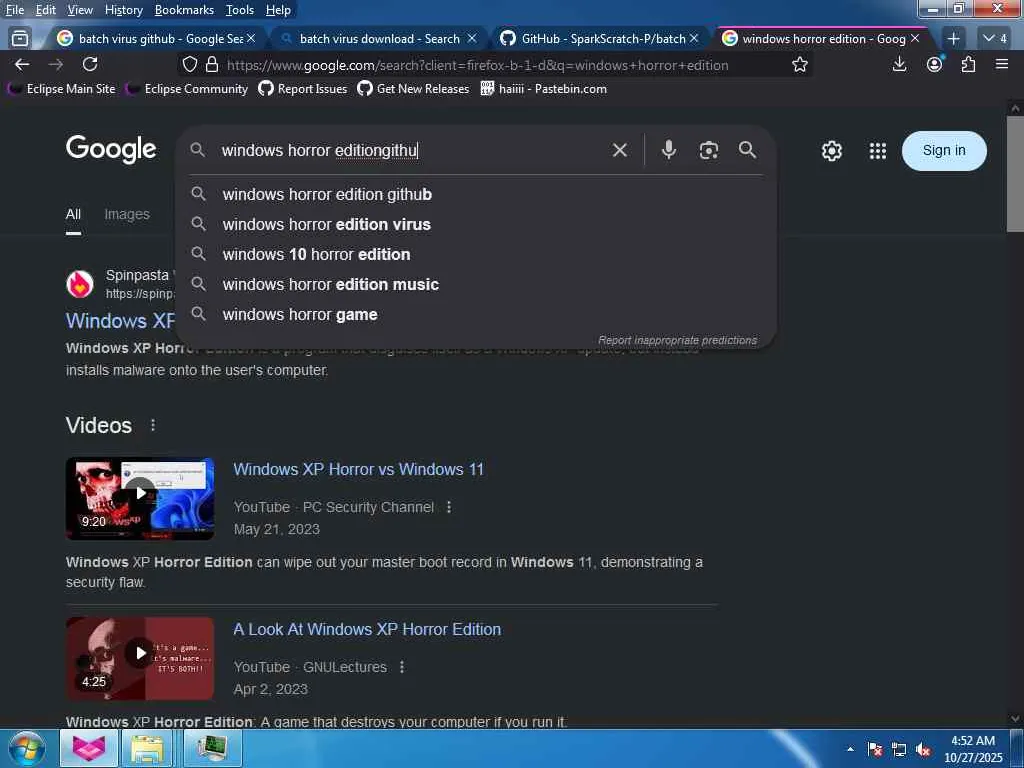The height and width of the screenshot is (768, 1024).
Task: Click the Google search text field
Action: tap(411, 150)
